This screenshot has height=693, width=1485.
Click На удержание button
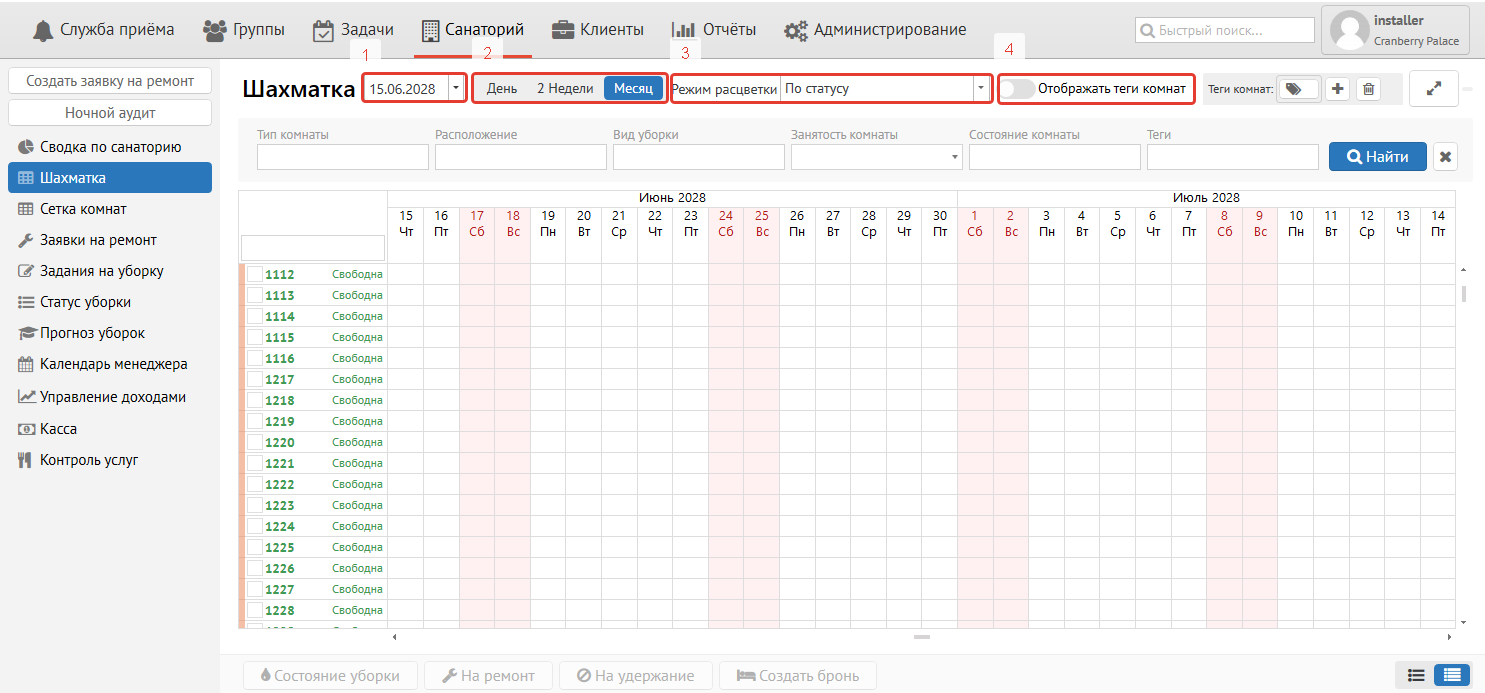[x=636, y=676]
